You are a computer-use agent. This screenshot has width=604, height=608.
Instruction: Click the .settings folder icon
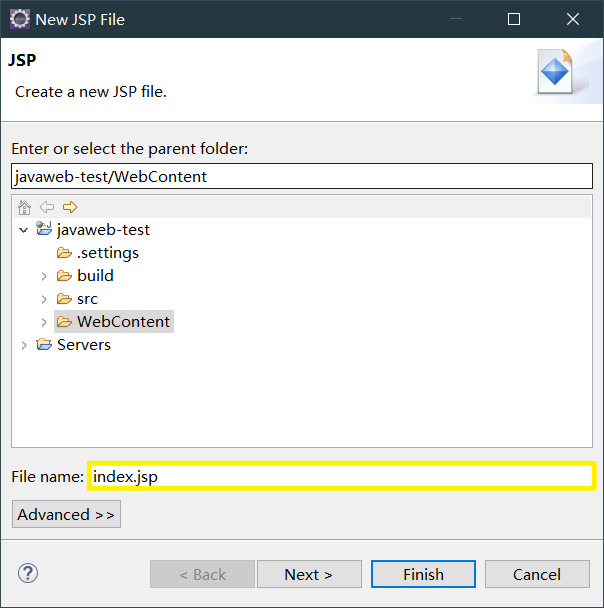click(64, 253)
